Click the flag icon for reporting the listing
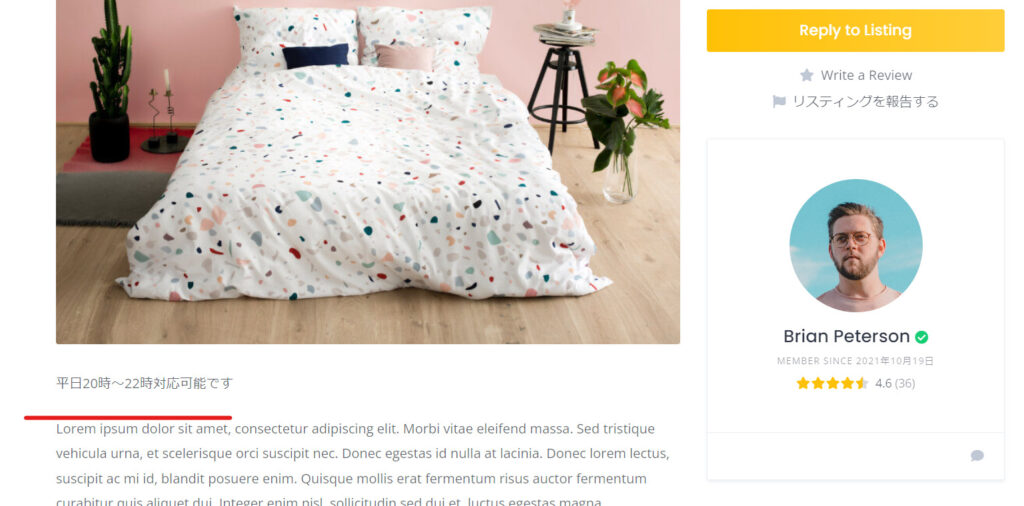The height and width of the screenshot is (506, 1024). [778, 102]
